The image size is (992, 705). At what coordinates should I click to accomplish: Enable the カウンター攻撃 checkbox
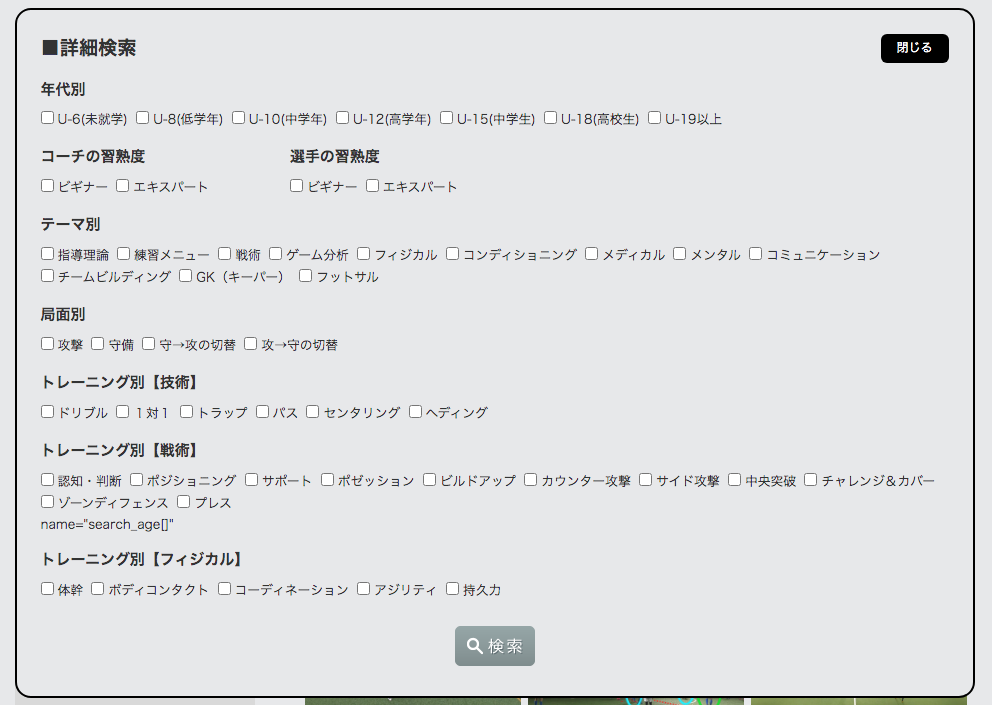pyautogui.click(x=531, y=480)
